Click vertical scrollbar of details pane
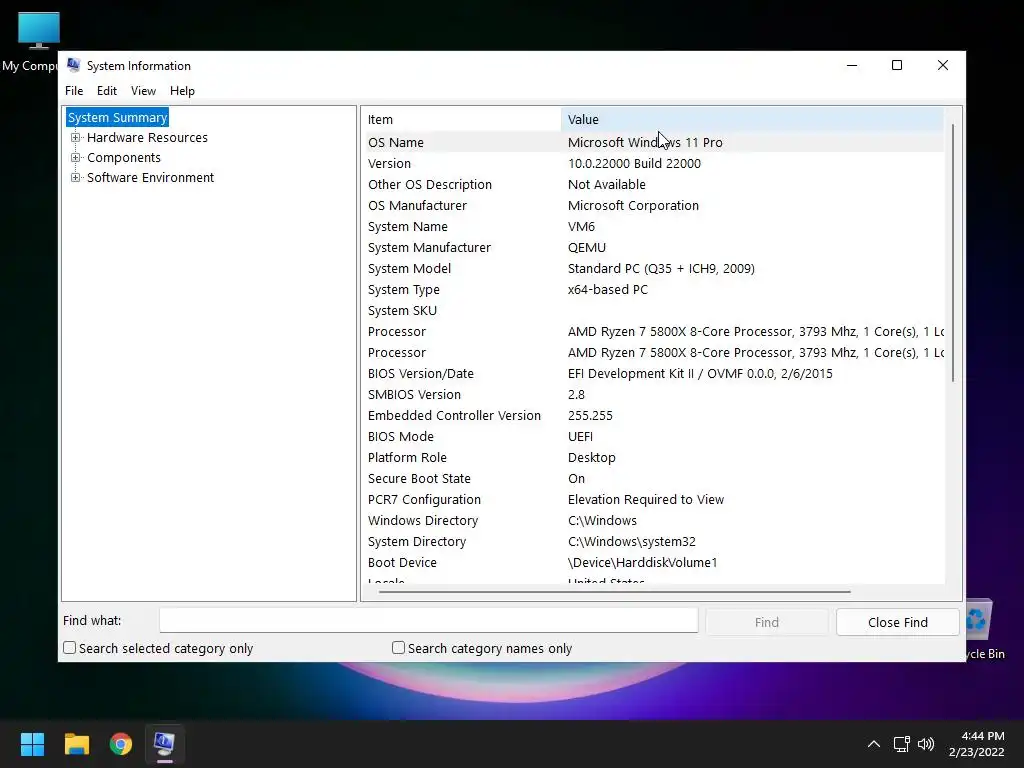This screenshot has height=768, width=1024. 953,253
